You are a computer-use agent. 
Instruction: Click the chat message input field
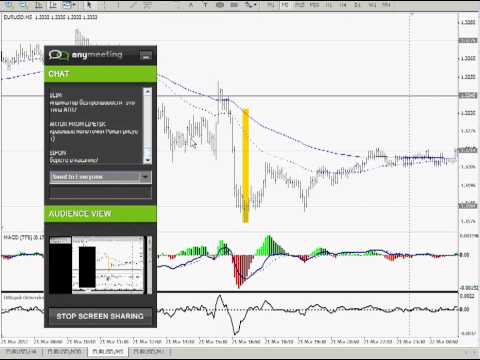pos(101,192)
